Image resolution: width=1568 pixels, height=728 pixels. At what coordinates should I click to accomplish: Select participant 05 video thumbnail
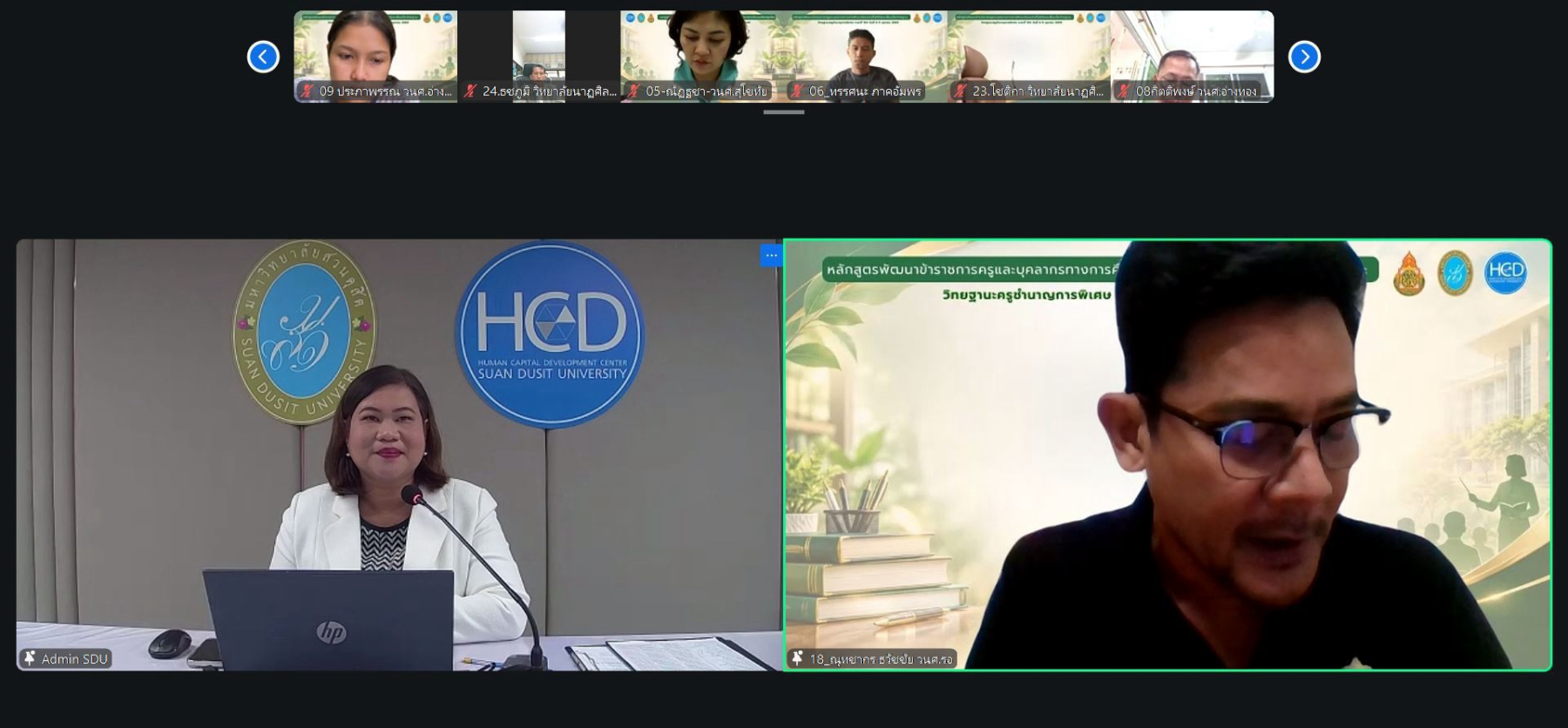(x=702, y=57)
